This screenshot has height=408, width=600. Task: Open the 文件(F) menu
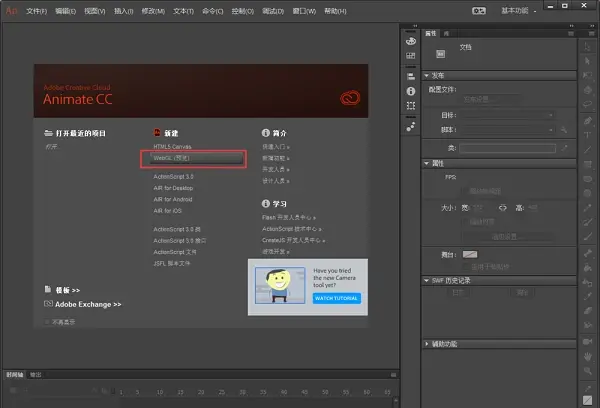37,11
